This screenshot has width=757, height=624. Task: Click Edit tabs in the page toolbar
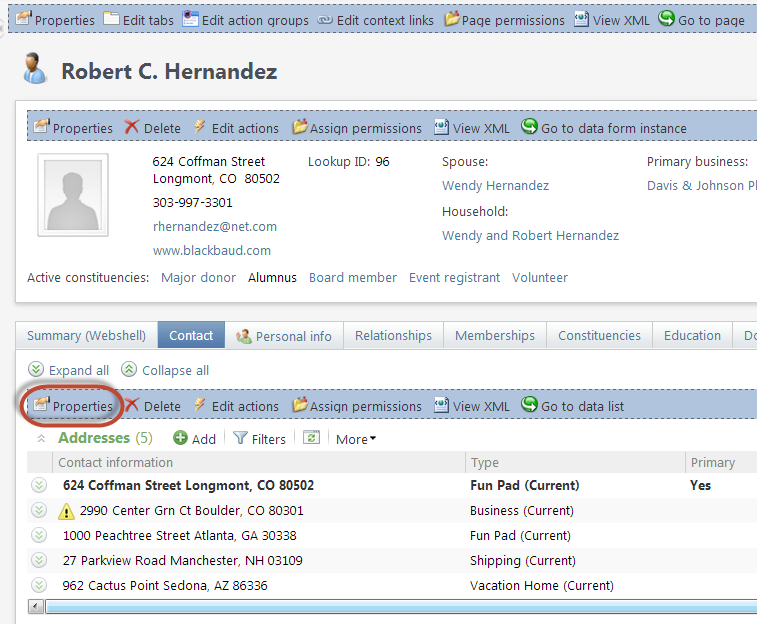[x=139, y=20]
